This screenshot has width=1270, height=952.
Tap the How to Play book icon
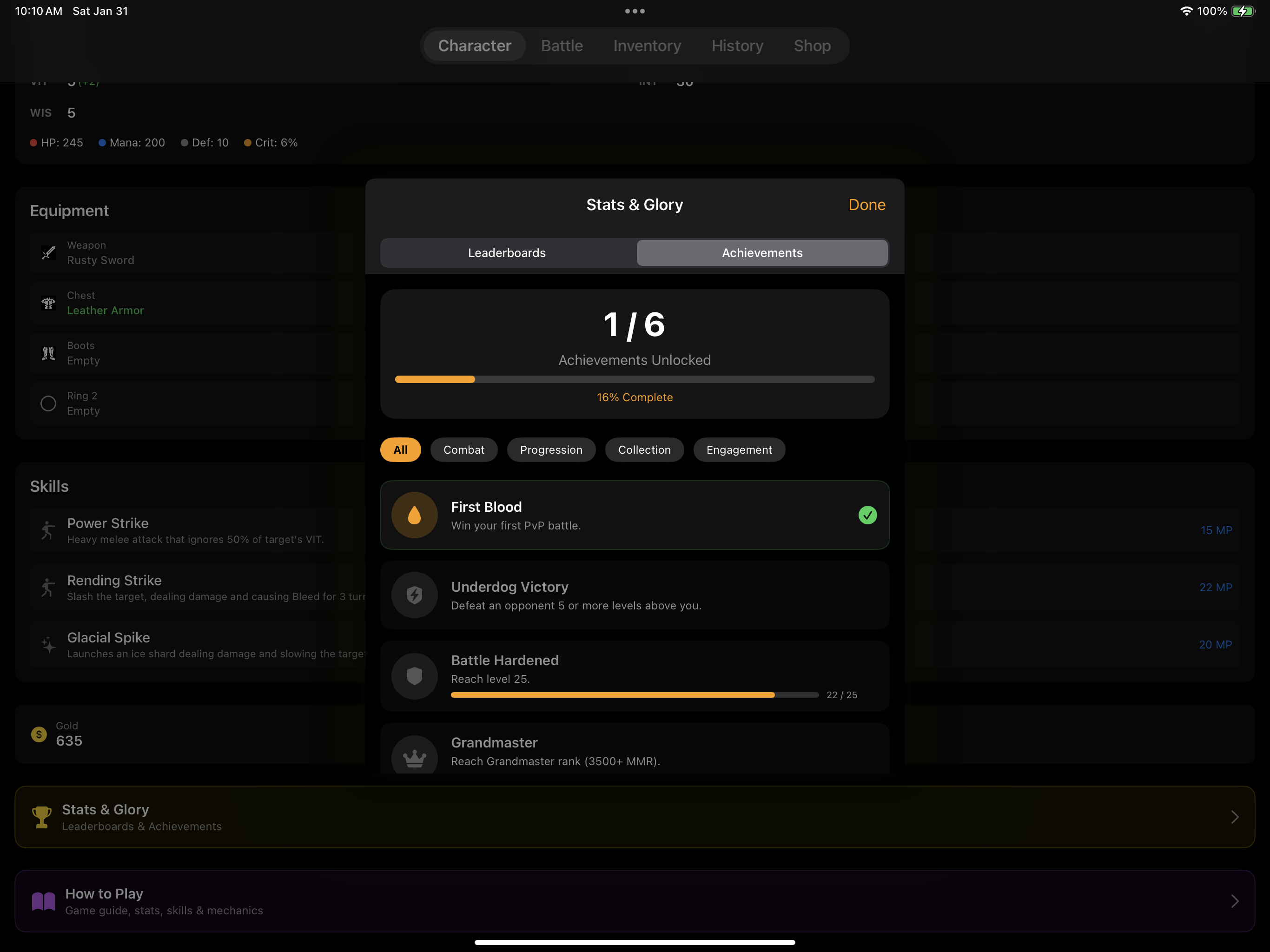[x=44, y=901]
